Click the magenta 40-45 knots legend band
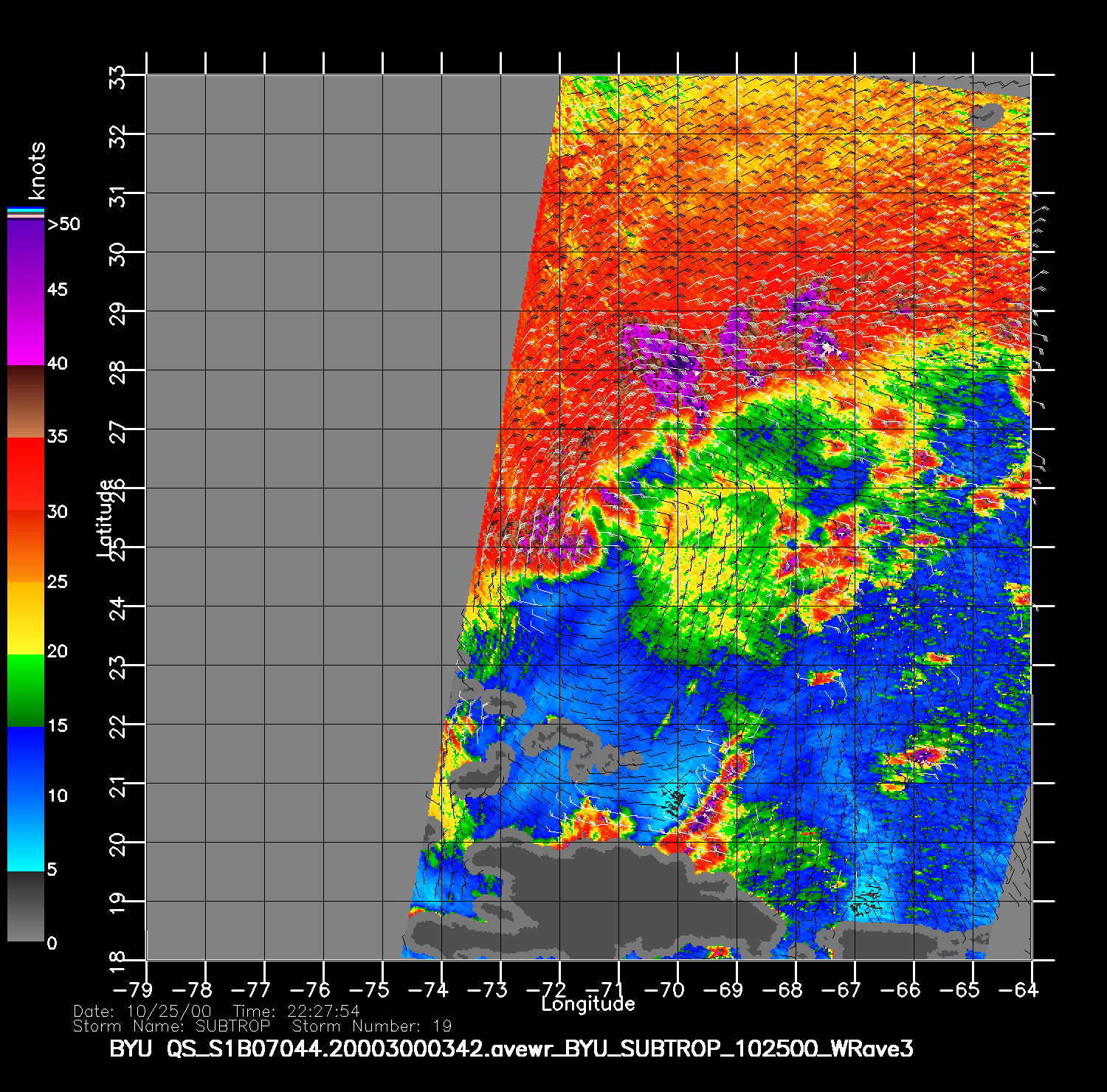The height and width of the screenshot is (1092, 1107). pyautogui.click(x=26, y=328)
